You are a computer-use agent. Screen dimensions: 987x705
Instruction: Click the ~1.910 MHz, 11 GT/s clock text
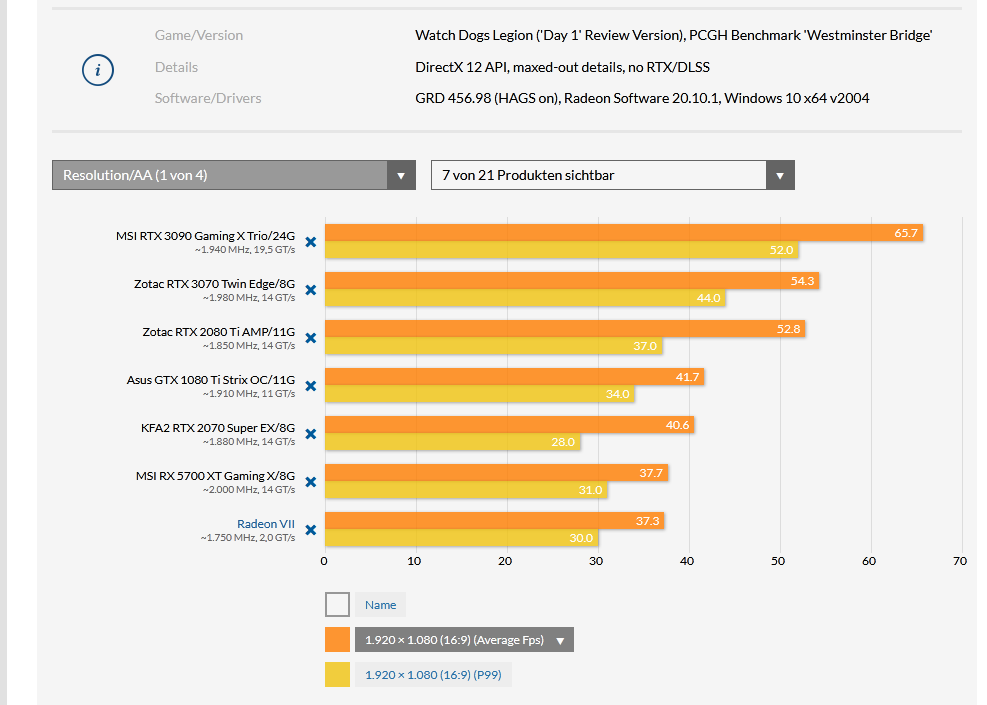(x=249, y=393)
